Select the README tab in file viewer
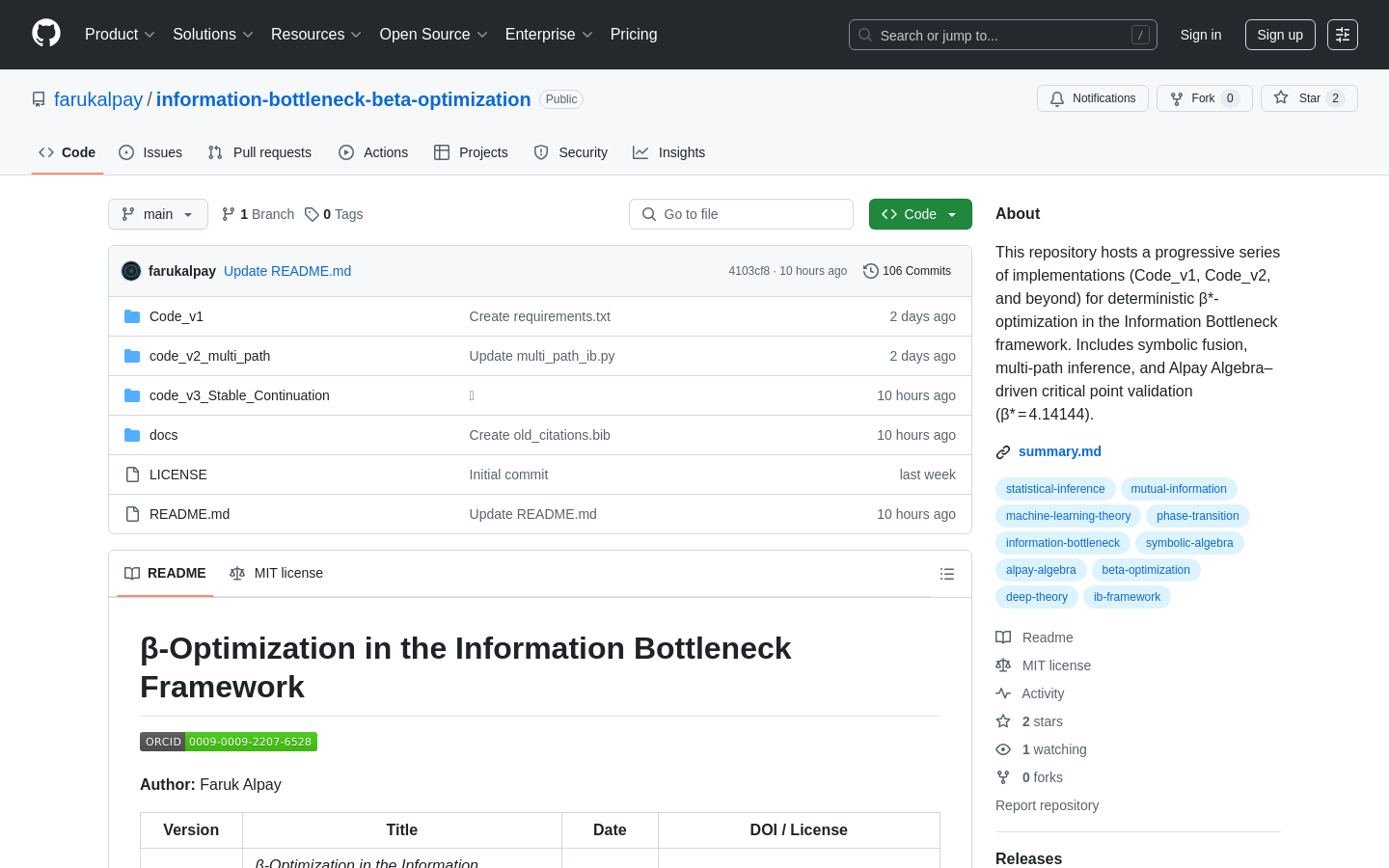Viewport: 1389px width, 868px height. tap(165, 573)
